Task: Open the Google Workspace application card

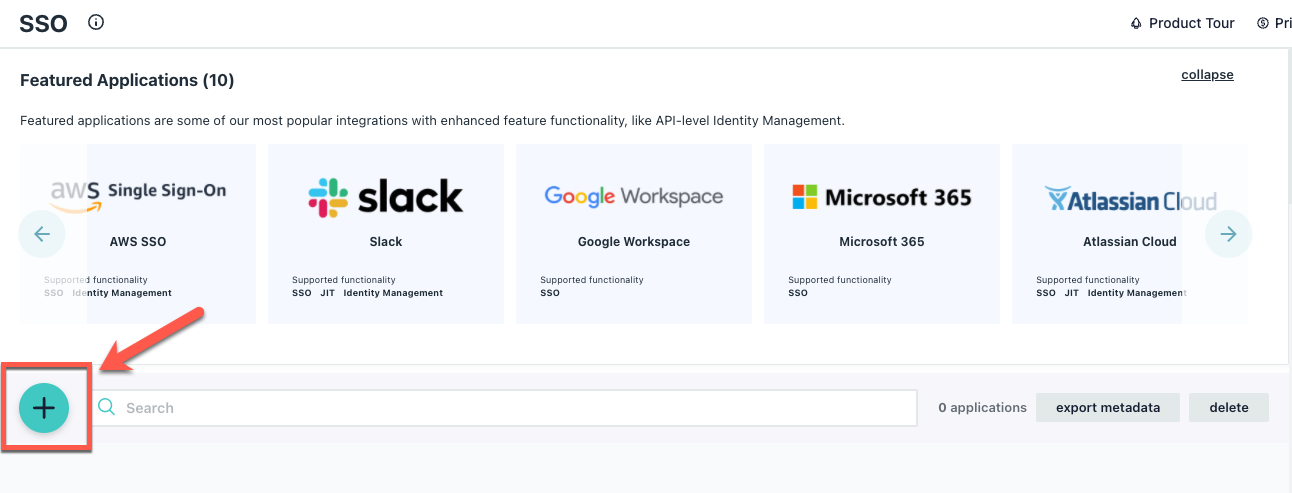Action: click(634, 234)
